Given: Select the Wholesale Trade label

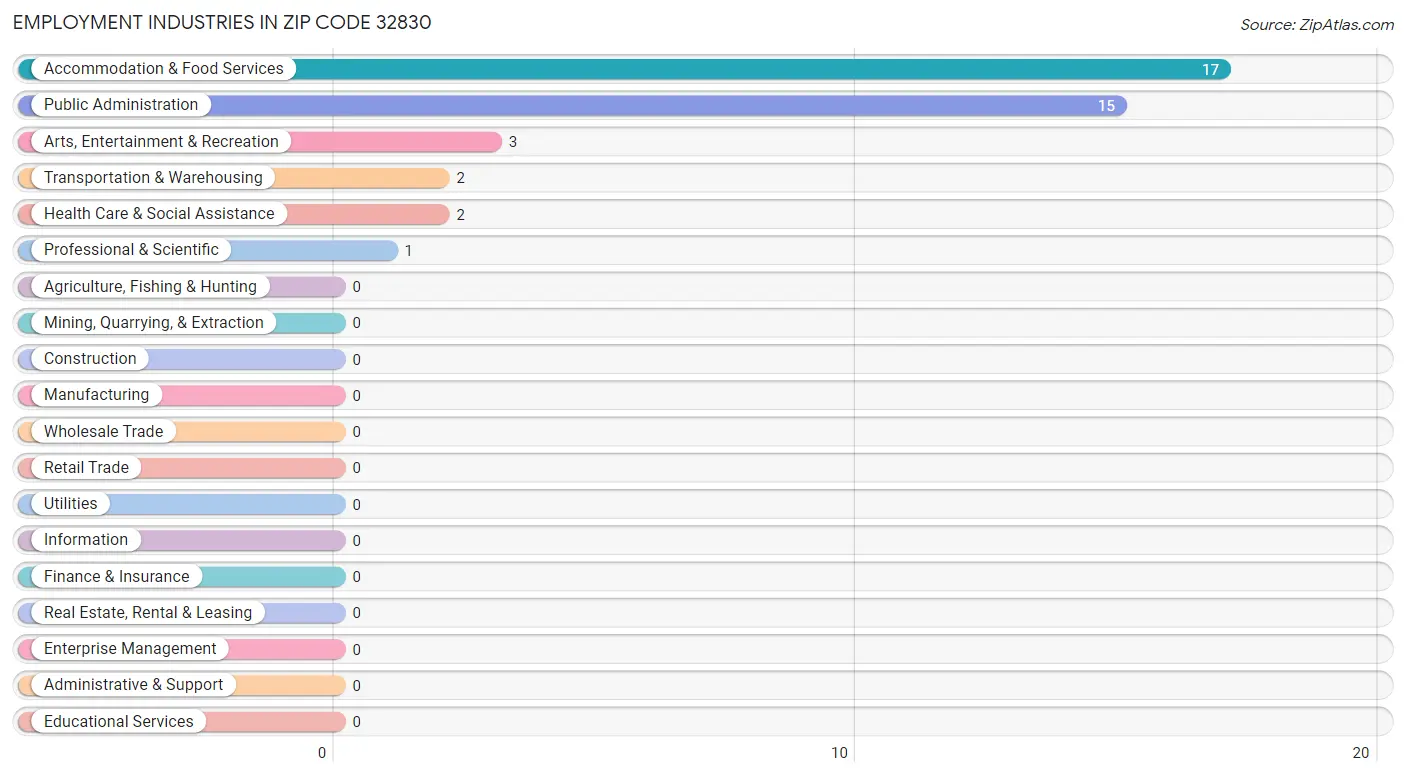Looking at the screenshot, I should tap(103, 432).
